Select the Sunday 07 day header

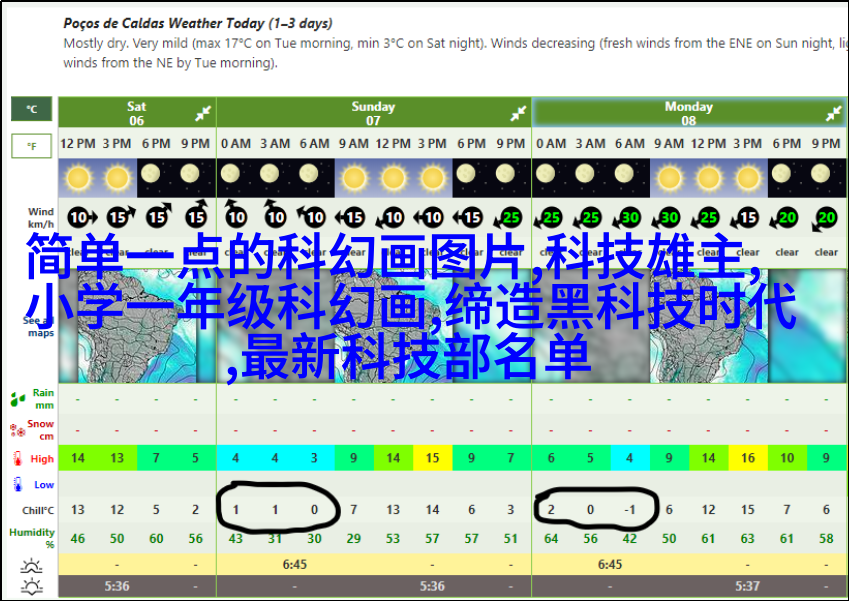[373, 114]
